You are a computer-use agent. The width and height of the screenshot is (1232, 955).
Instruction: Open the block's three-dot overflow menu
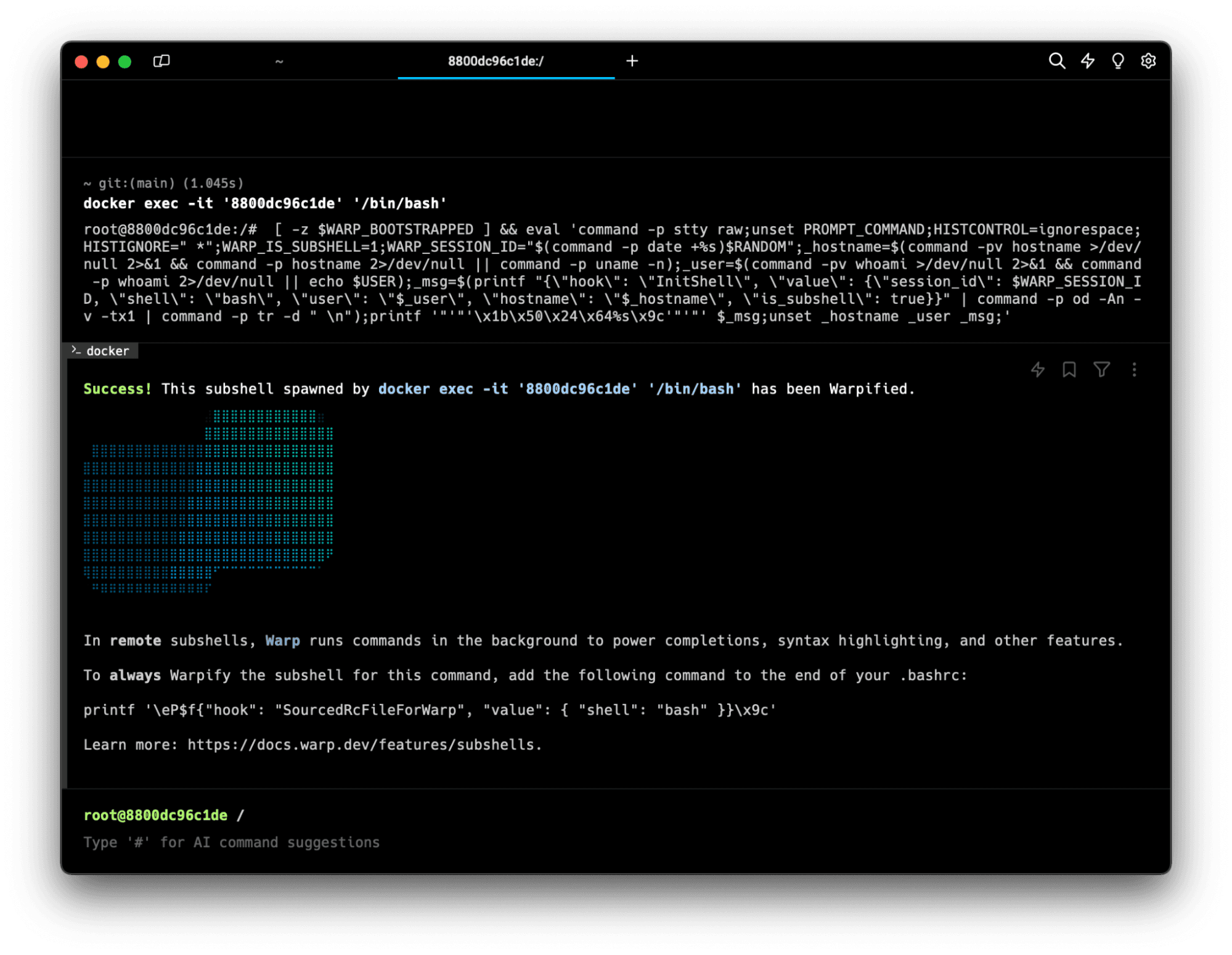coord(1134,369)
